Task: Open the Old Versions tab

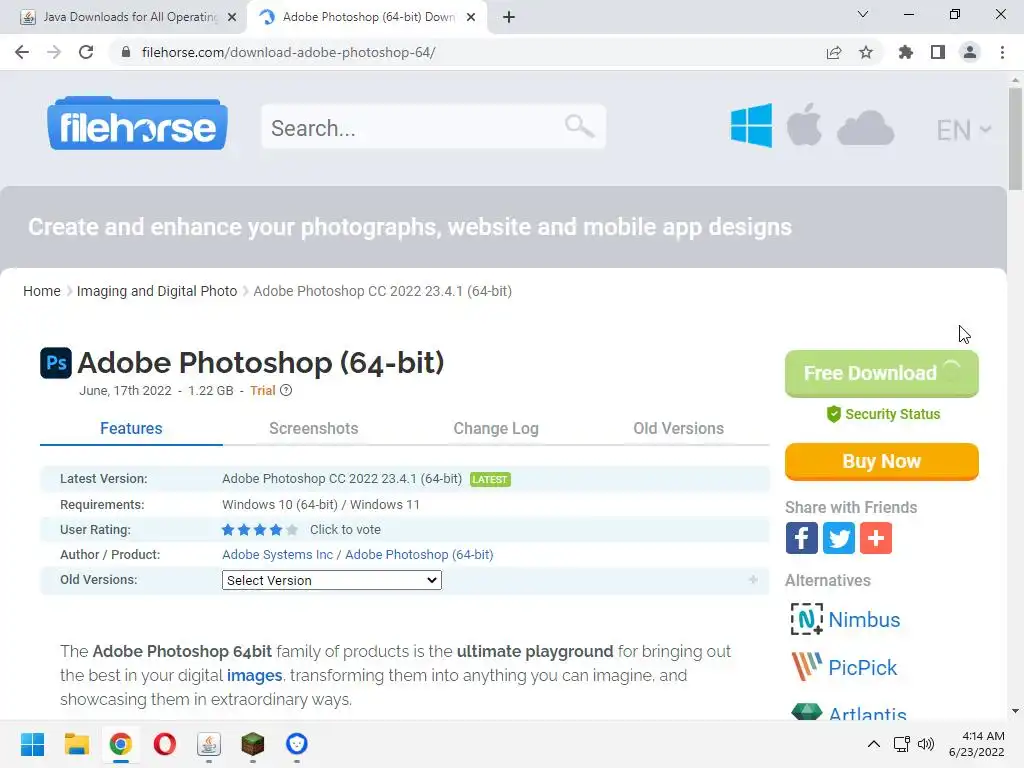Action: tap(679, 428)
